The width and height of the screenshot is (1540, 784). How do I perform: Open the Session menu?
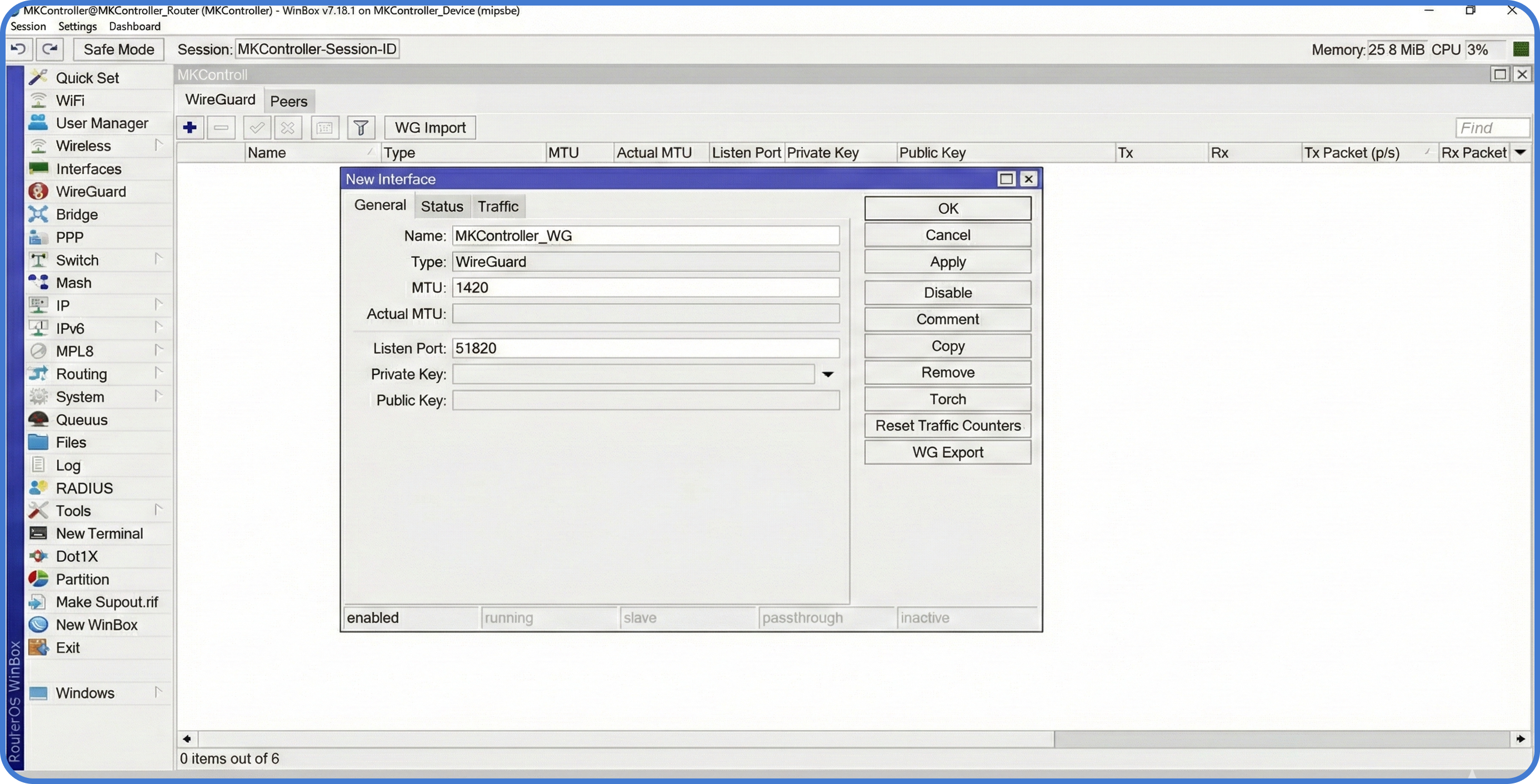tap(28, 26)
